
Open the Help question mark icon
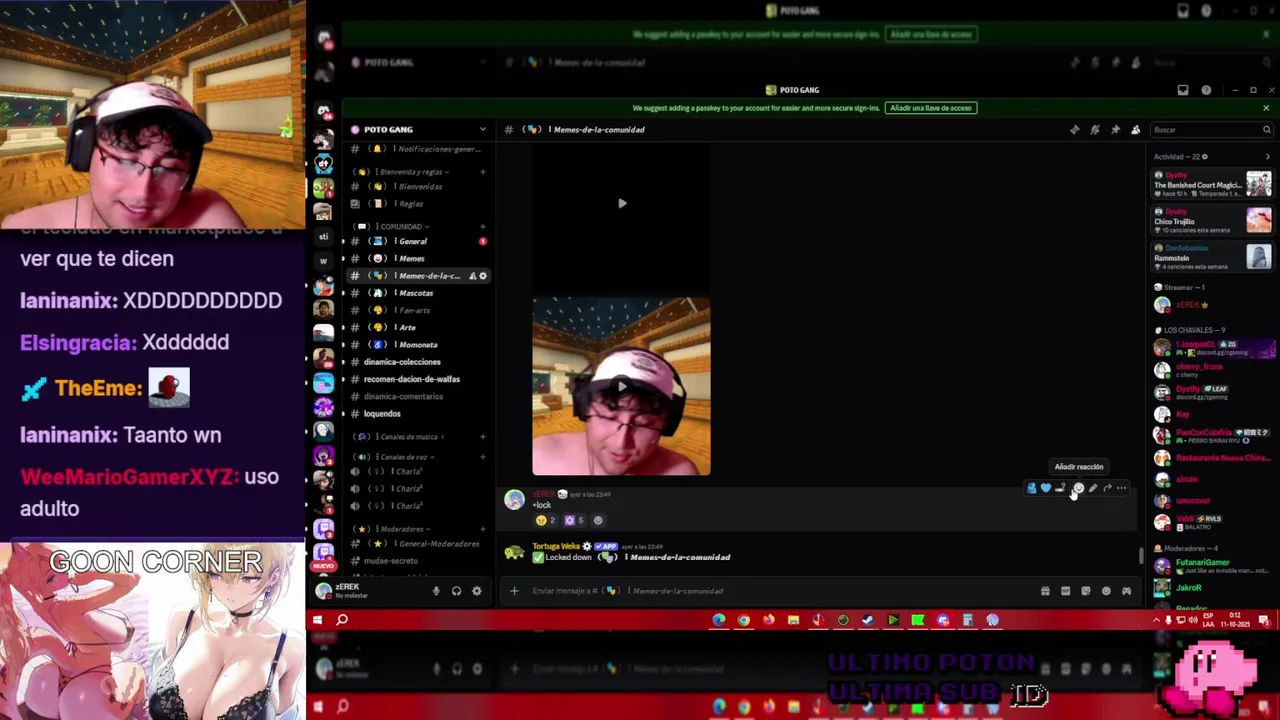tap(1206, 90)
